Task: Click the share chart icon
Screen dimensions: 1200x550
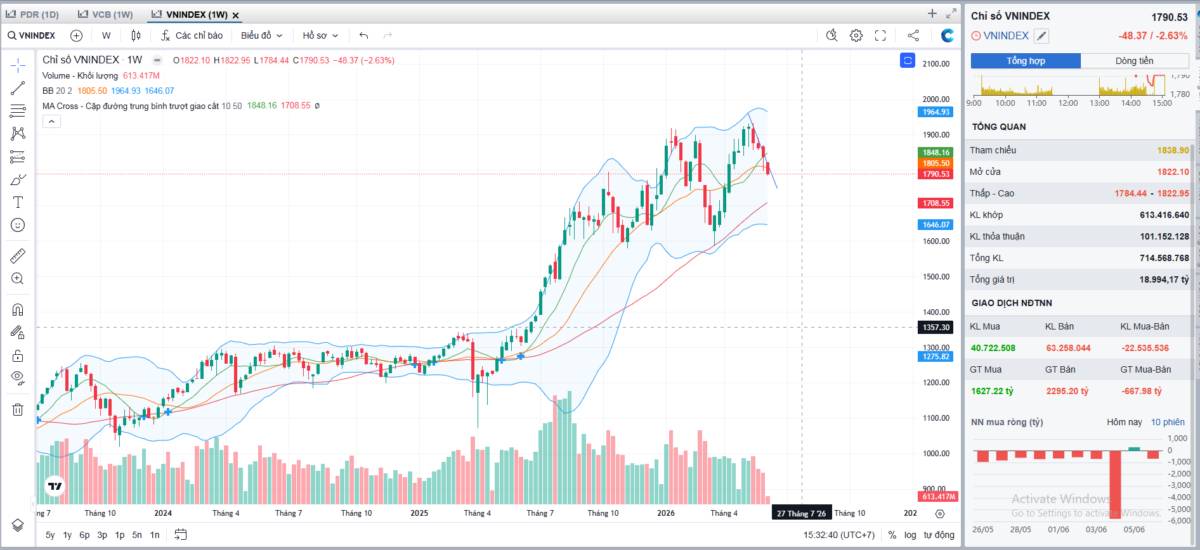Action: pyautogui.click(x=913, y=35)
